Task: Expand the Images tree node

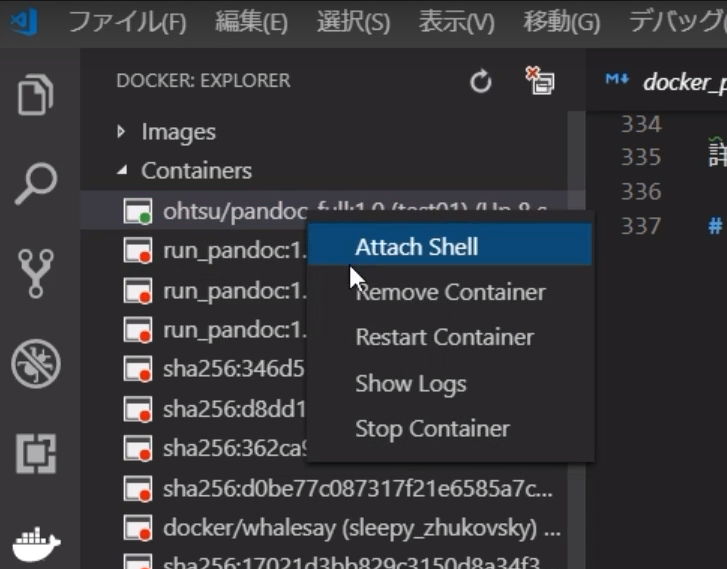Action: pos(121,132)
